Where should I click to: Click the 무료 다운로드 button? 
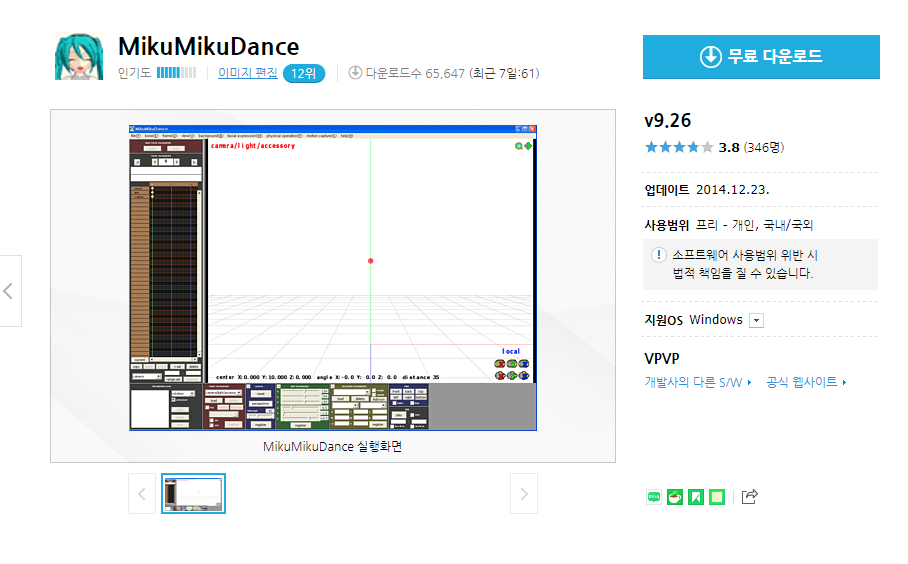[x=761, y=57]
